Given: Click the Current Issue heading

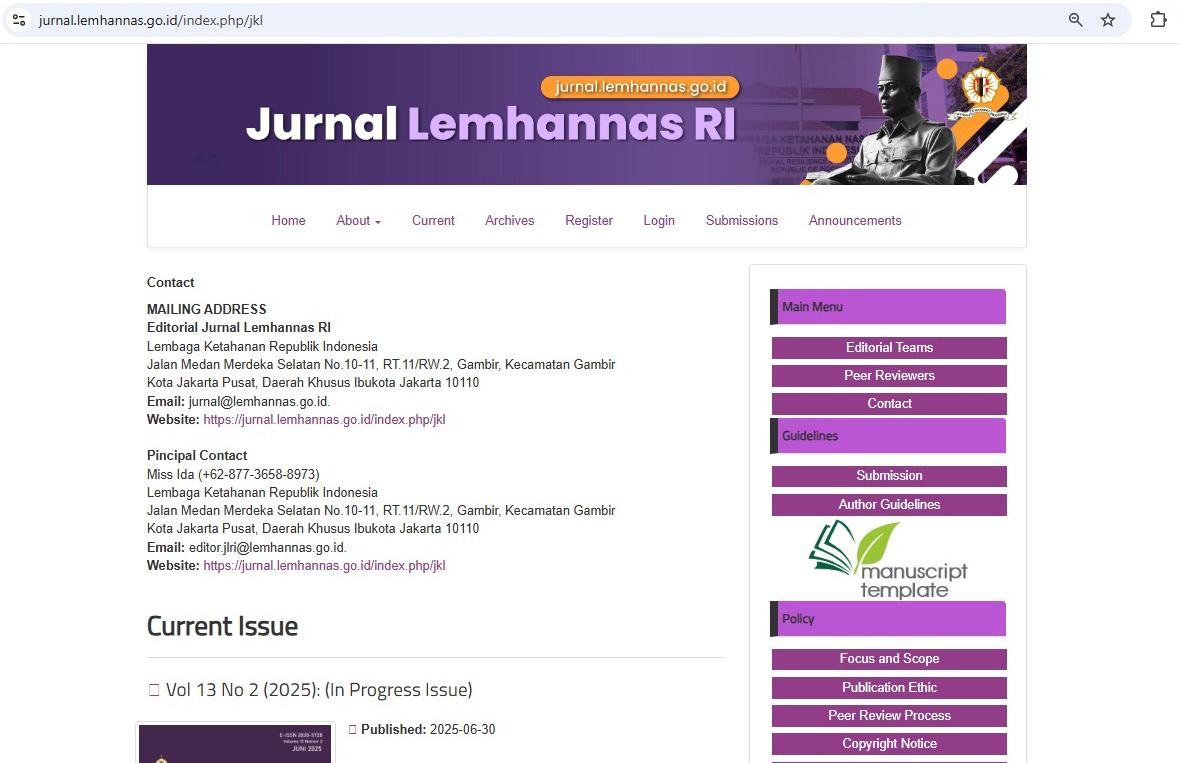Looking at the screenshot, I should [223, 626].
